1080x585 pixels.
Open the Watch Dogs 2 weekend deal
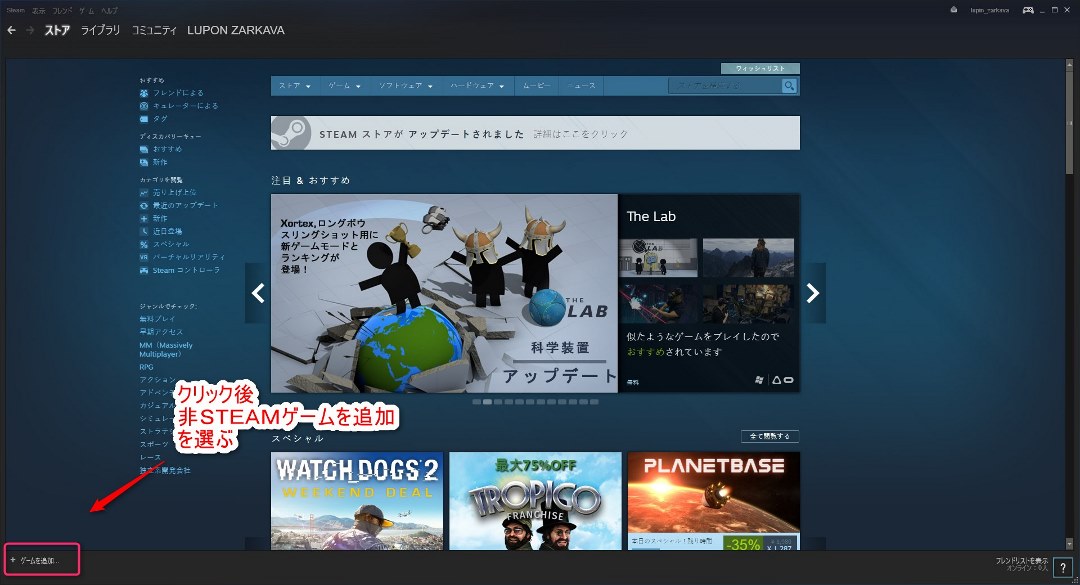(357, 501)
